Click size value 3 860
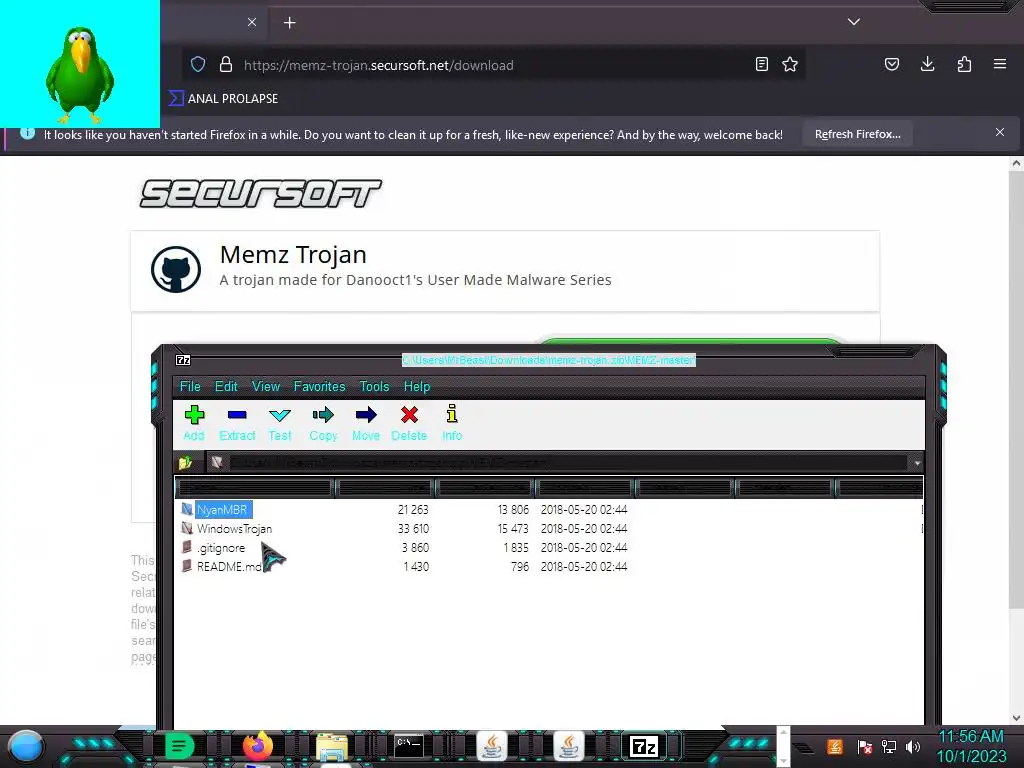1024x768 pixels. (415, 547)
